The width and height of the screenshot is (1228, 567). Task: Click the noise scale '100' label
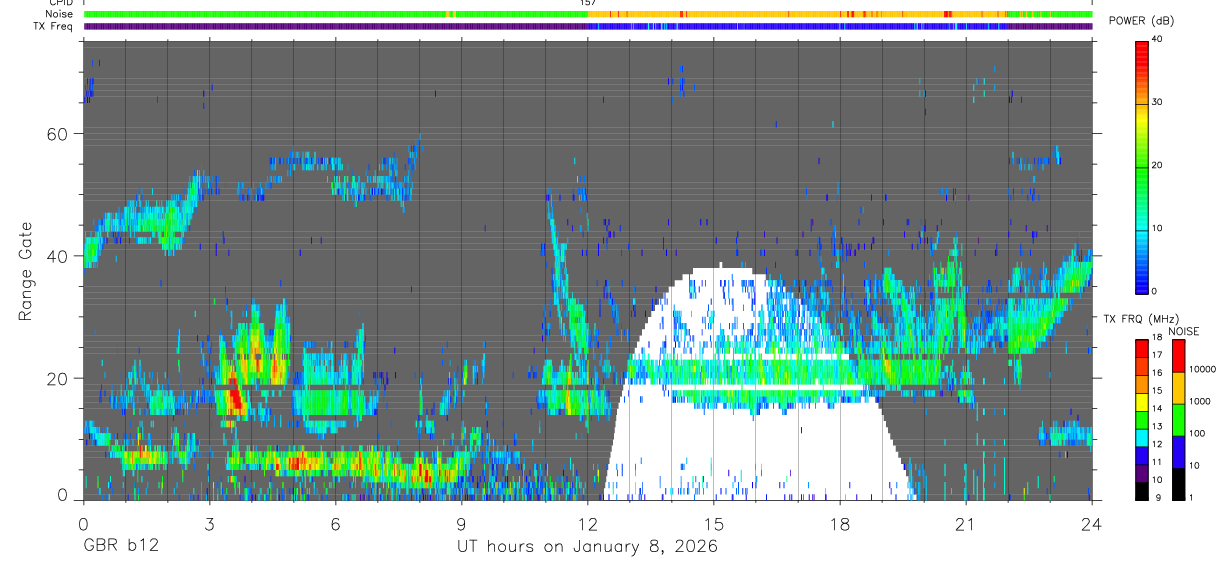pyautogui.click(x=1198, y=433)
